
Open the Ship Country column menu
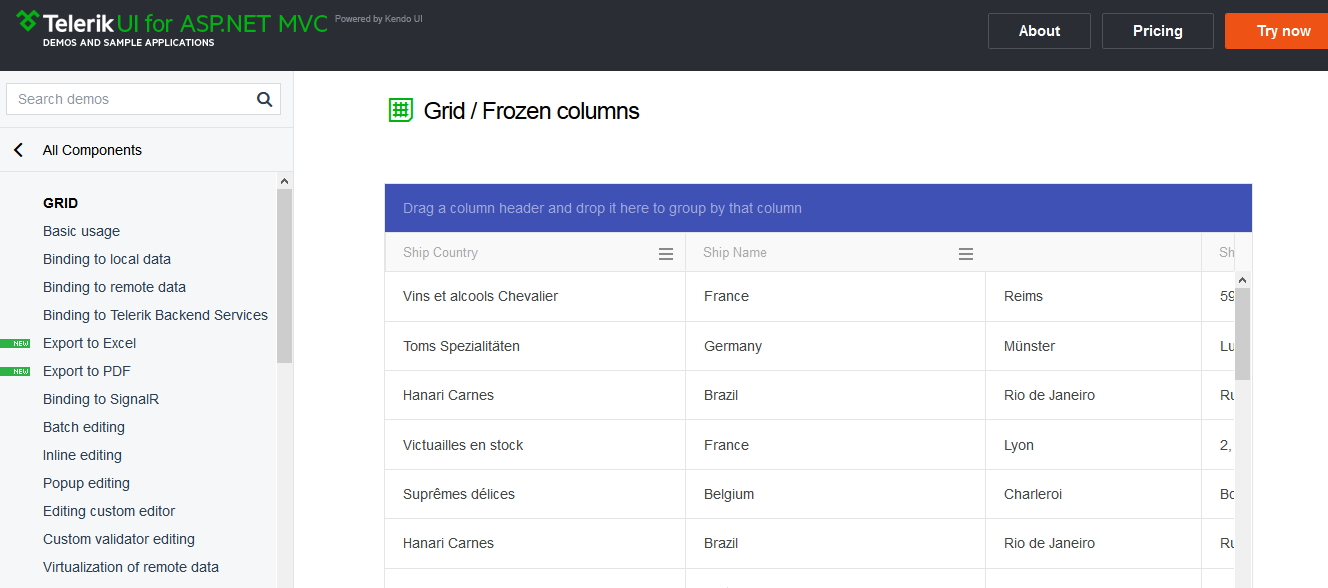point(666,254)
